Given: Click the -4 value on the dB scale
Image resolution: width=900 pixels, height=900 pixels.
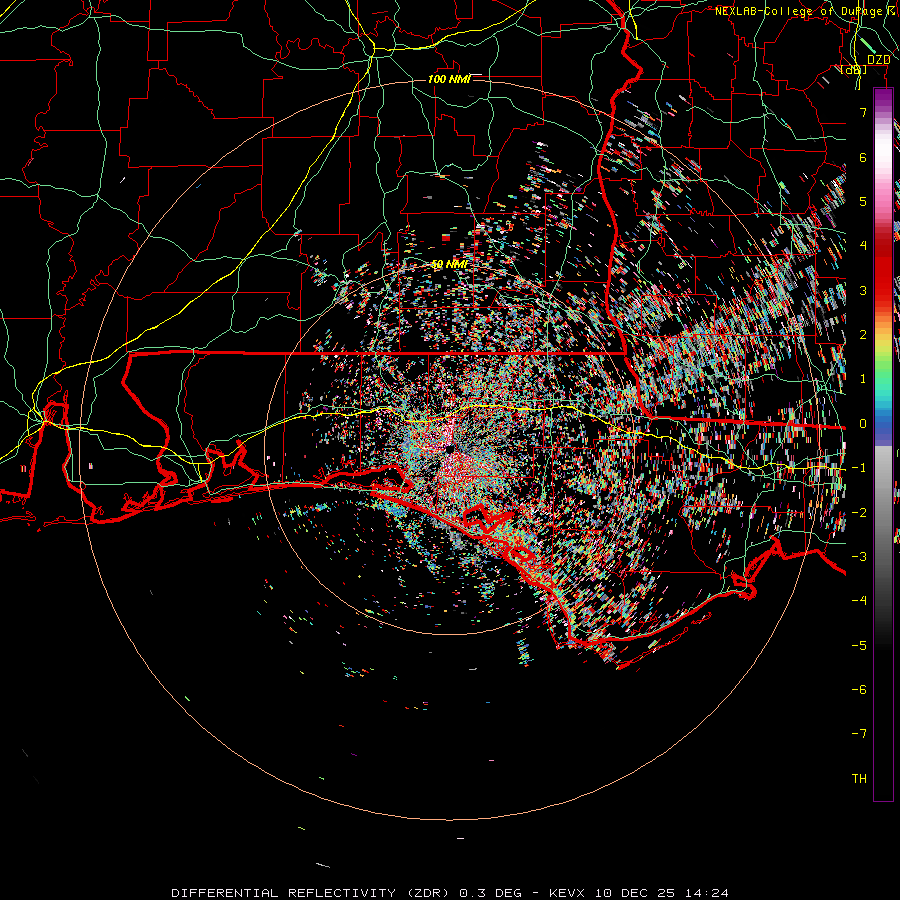Looking at the screenshot, I should click(x=859, y=601).
